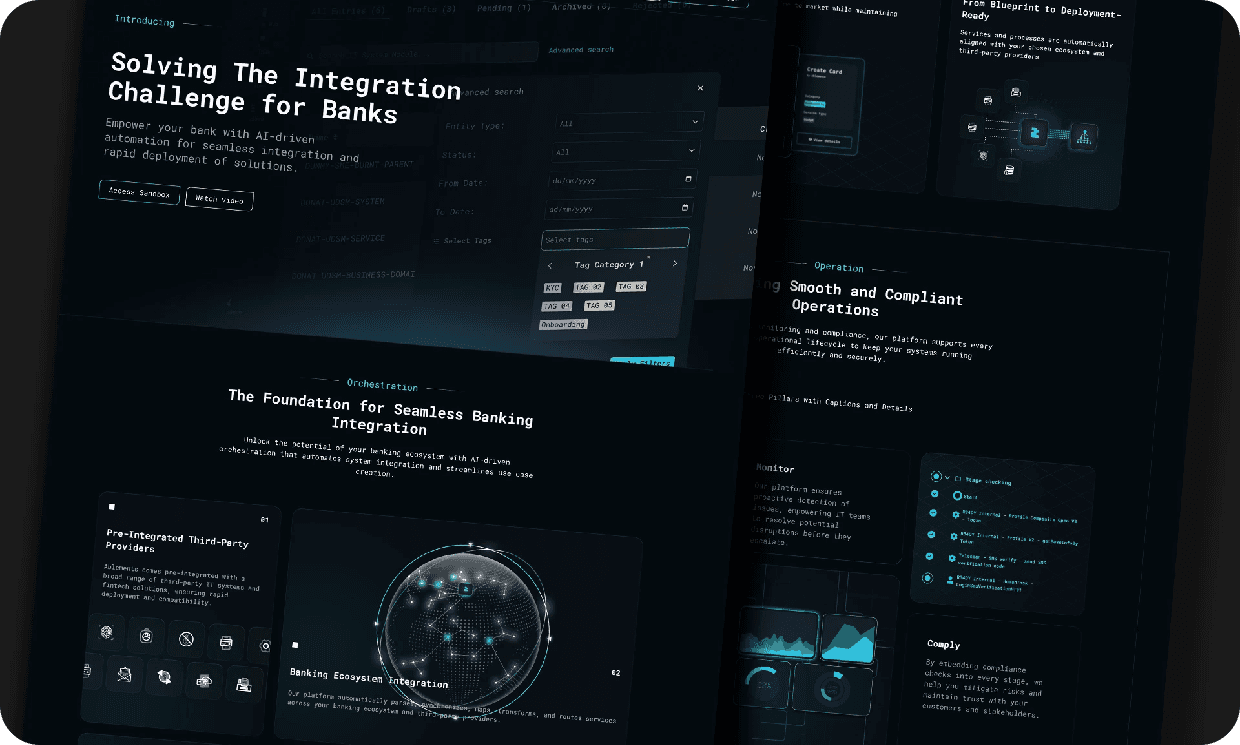Viewport: 1240px width, 745px height.
Task: Click the Watch Video button
Action: 220,199
